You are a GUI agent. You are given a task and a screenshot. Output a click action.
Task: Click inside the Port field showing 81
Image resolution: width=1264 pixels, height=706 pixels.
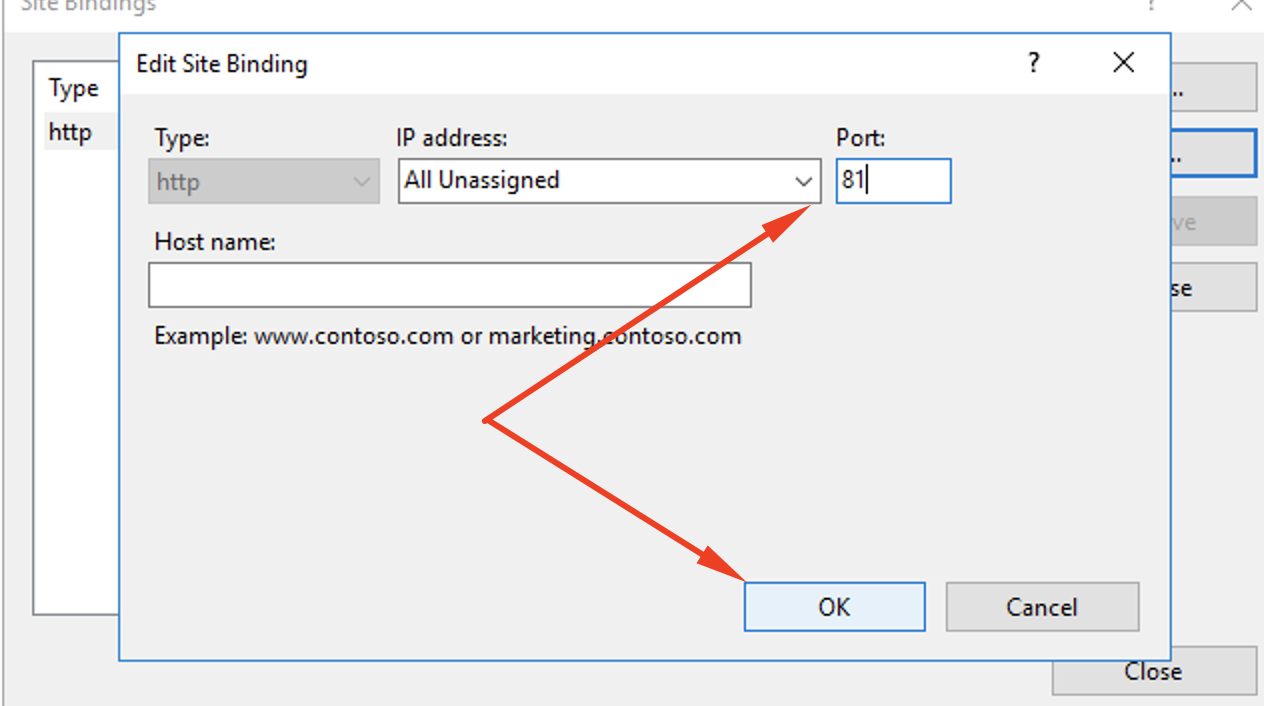coord(893,181)
